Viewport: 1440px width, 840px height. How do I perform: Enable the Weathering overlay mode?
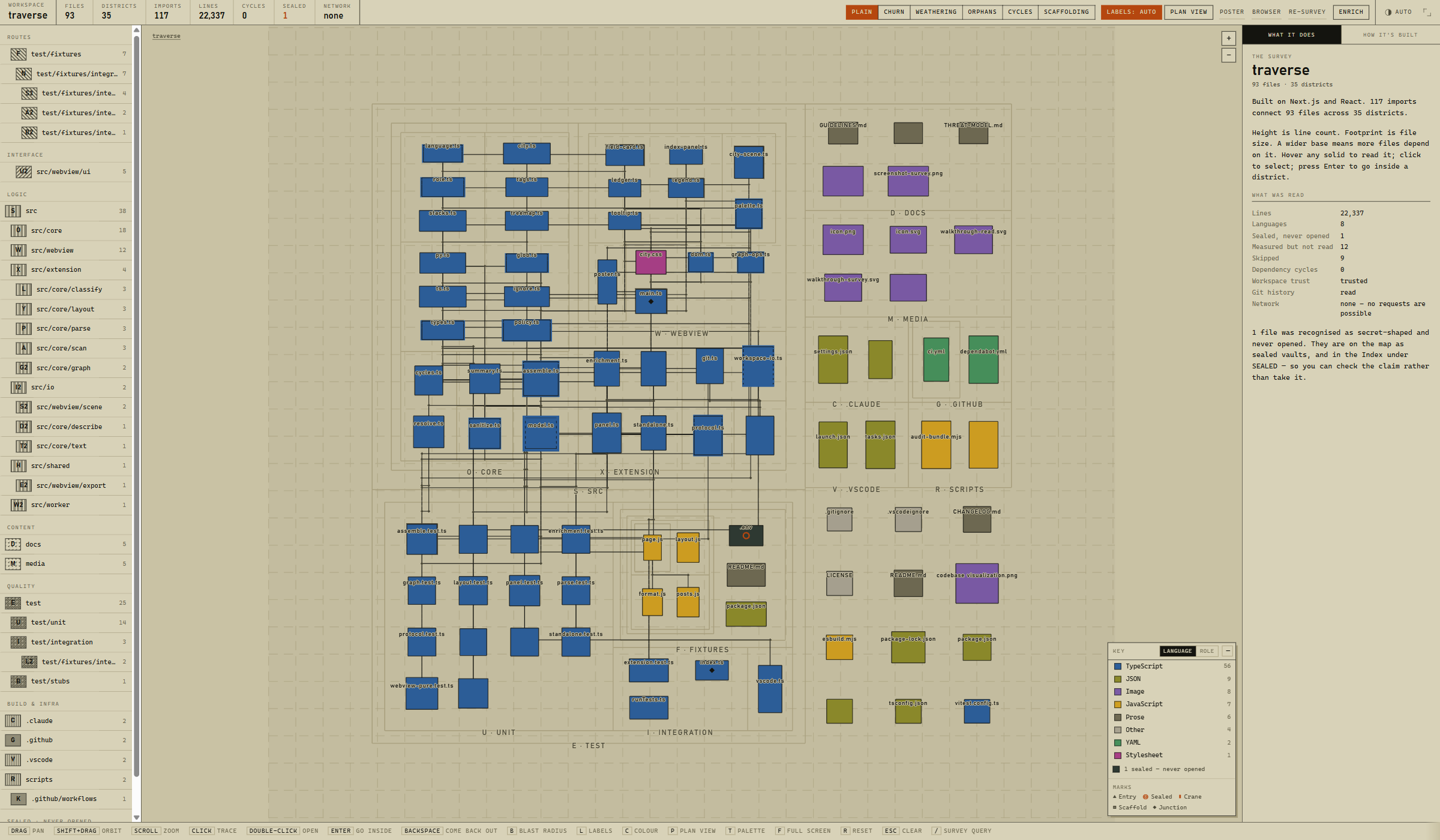936,12
